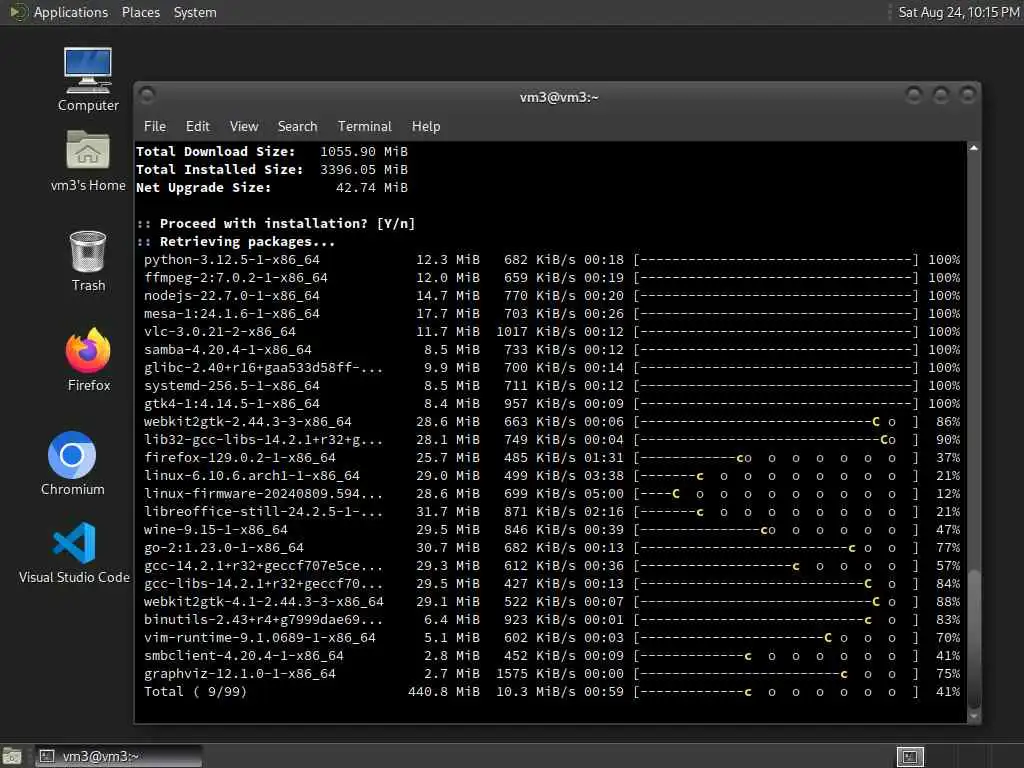Click the firefox progress bar at 37%
This screenshot has height=768, width=1024.
pos(776,458)
